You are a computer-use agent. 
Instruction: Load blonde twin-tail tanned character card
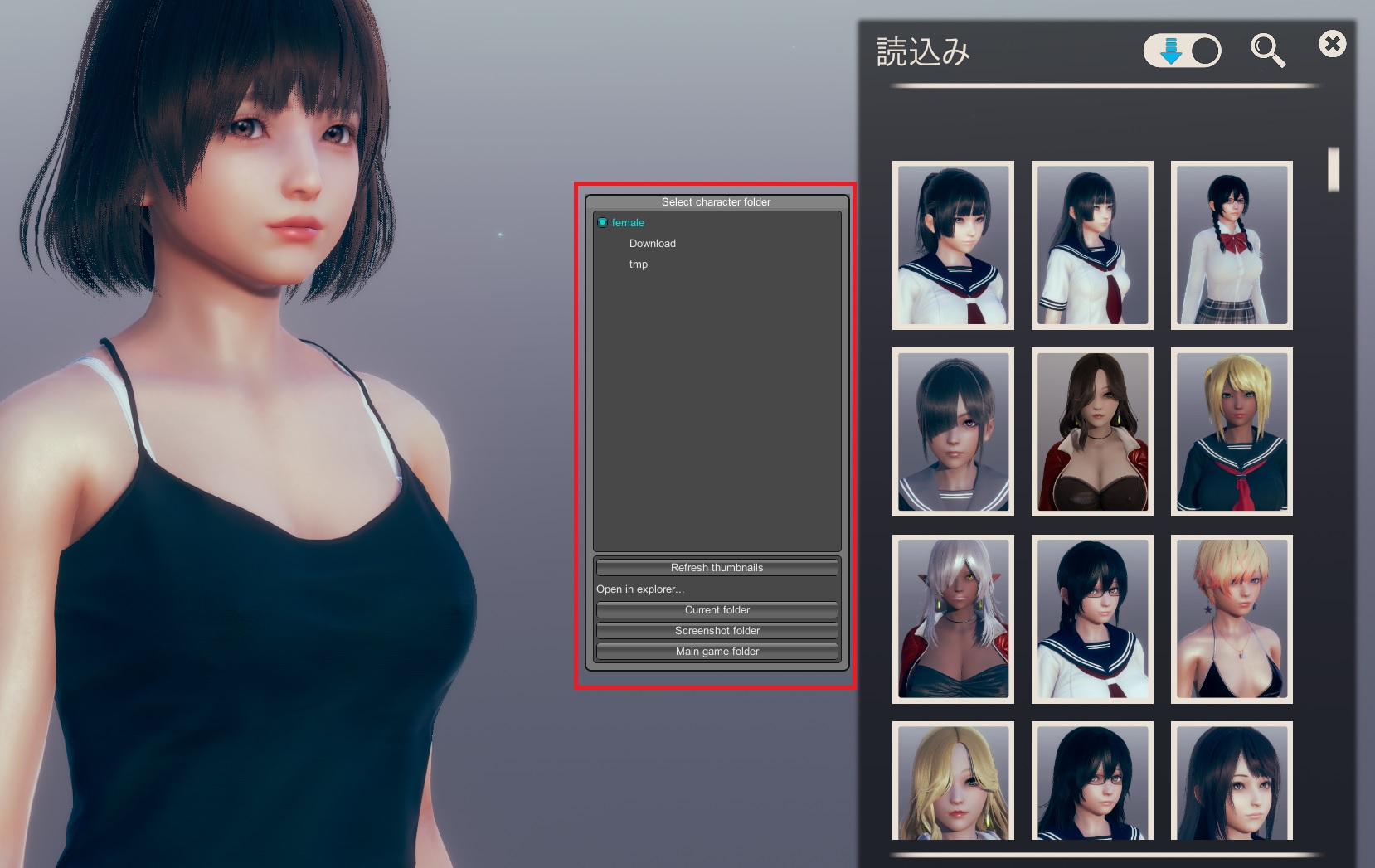click(1232, 432)
